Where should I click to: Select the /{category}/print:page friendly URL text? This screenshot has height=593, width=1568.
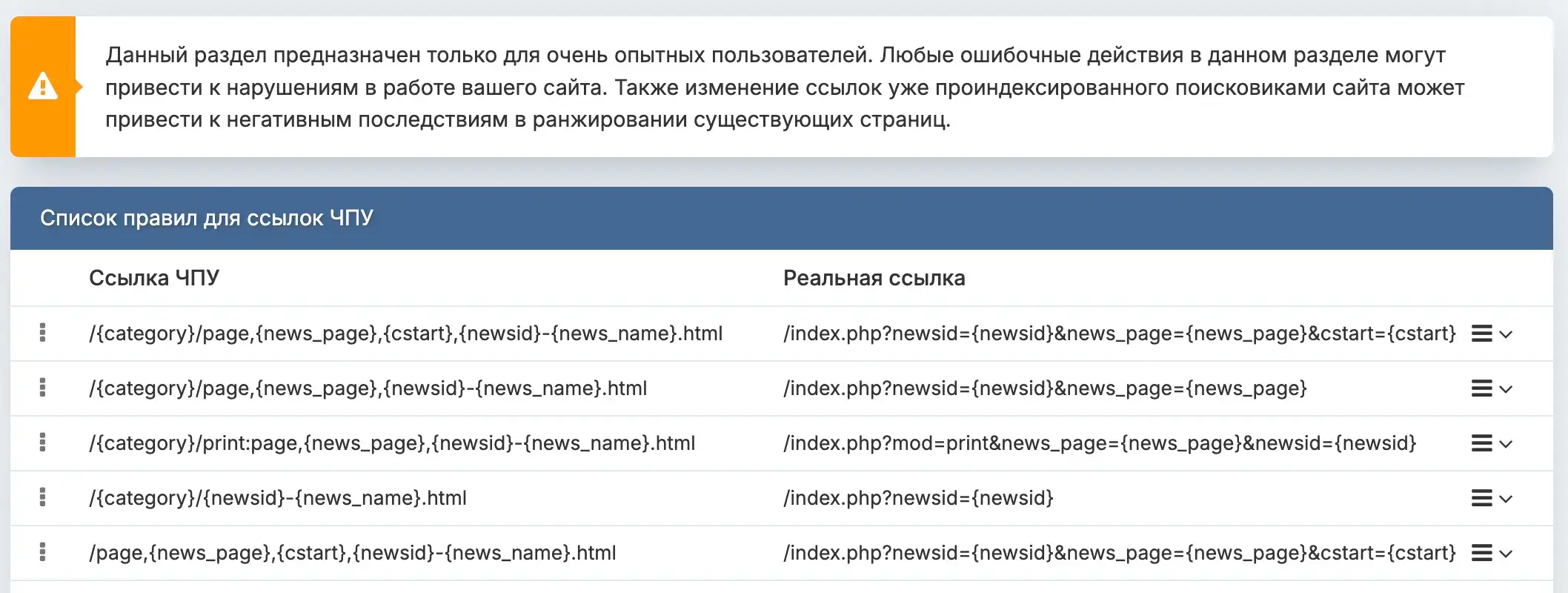(x=392, y=443)
